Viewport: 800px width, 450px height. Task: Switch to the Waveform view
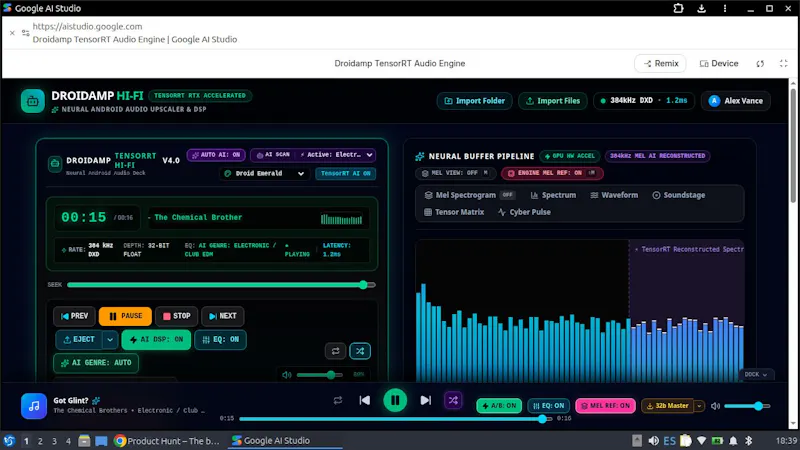click(614, 195)
